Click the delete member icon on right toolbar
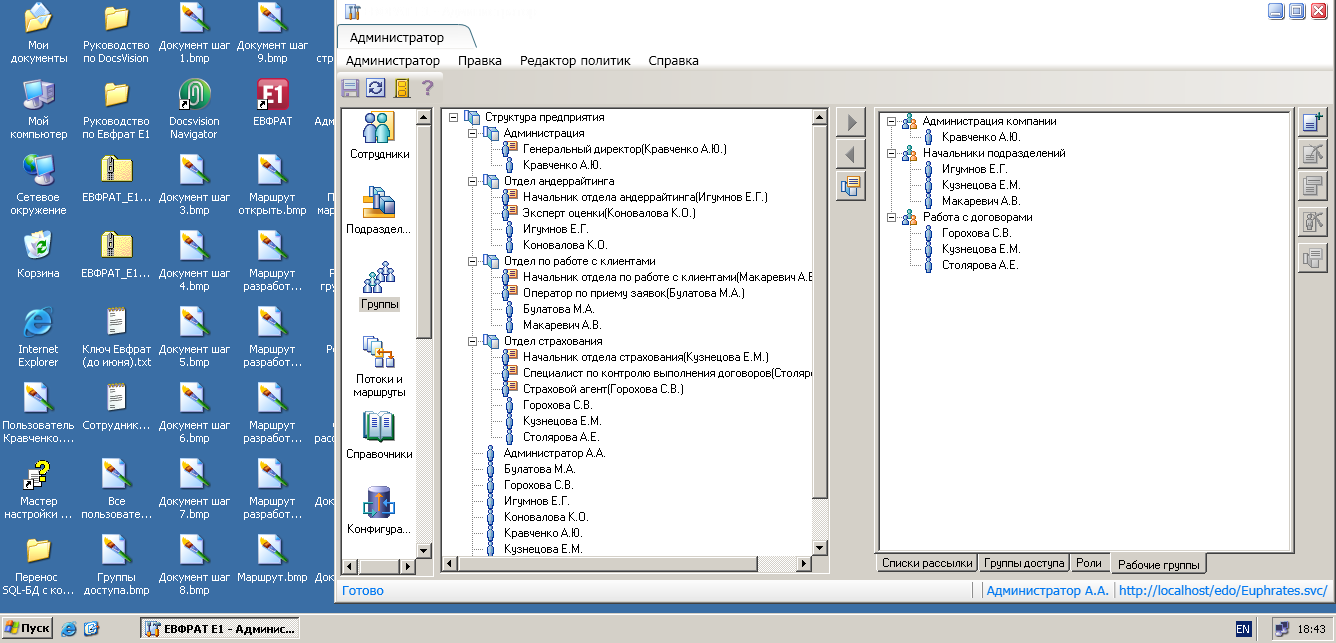This screenshot has width=1336, height=643. coord(1312,222)
